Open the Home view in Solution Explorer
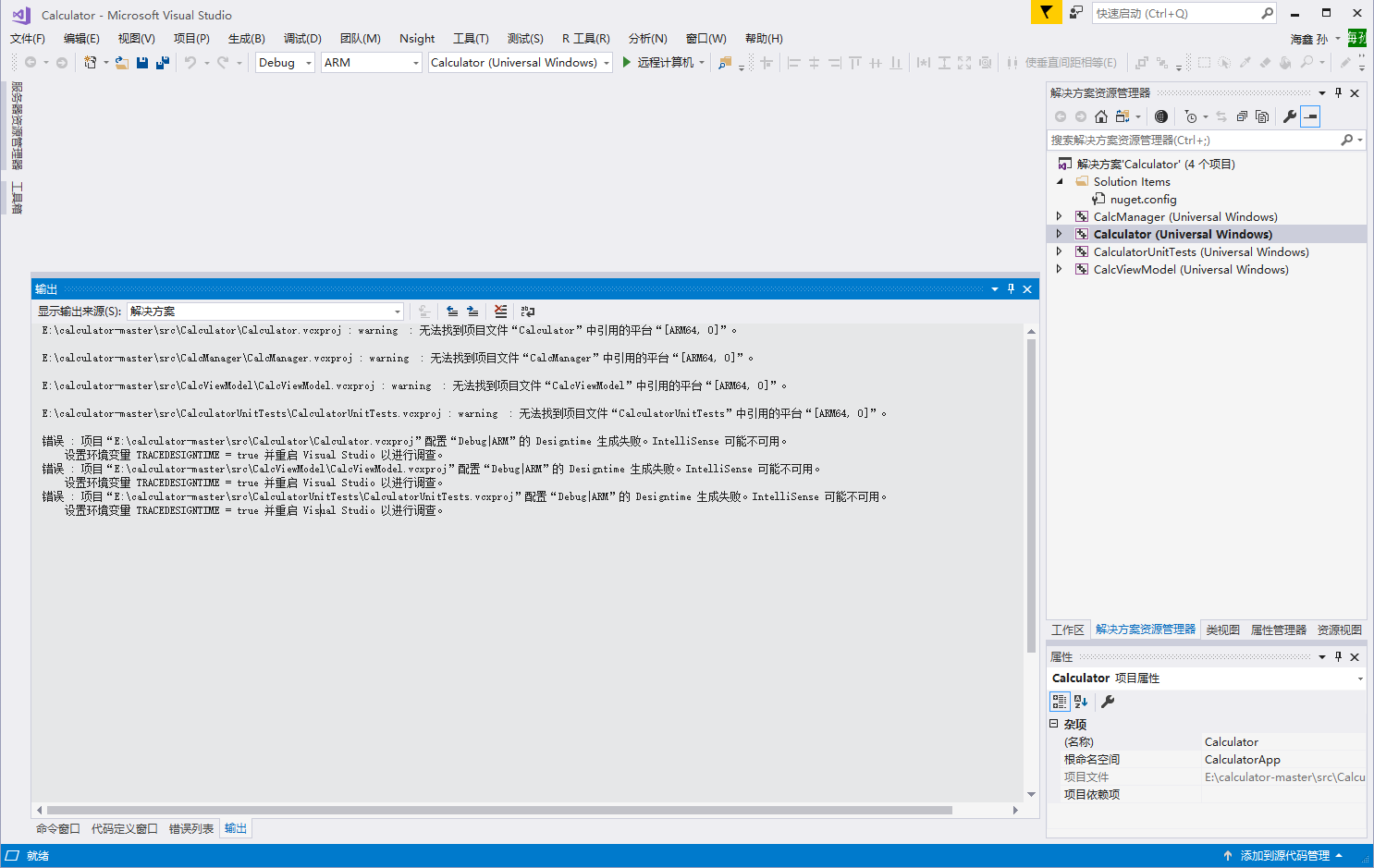 pyautogui.click(x=1100, y=116)
